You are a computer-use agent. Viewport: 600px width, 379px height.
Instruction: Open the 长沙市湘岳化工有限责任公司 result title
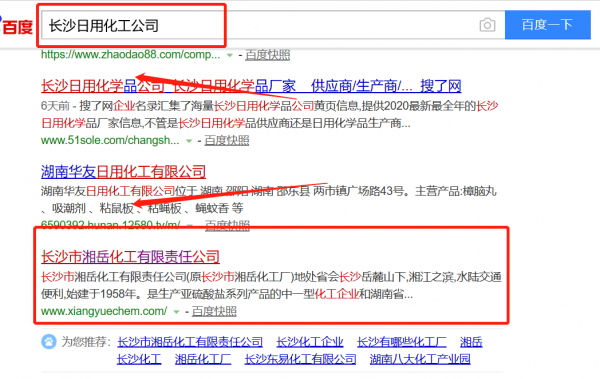pyautogui.click(x=130, y=257)
